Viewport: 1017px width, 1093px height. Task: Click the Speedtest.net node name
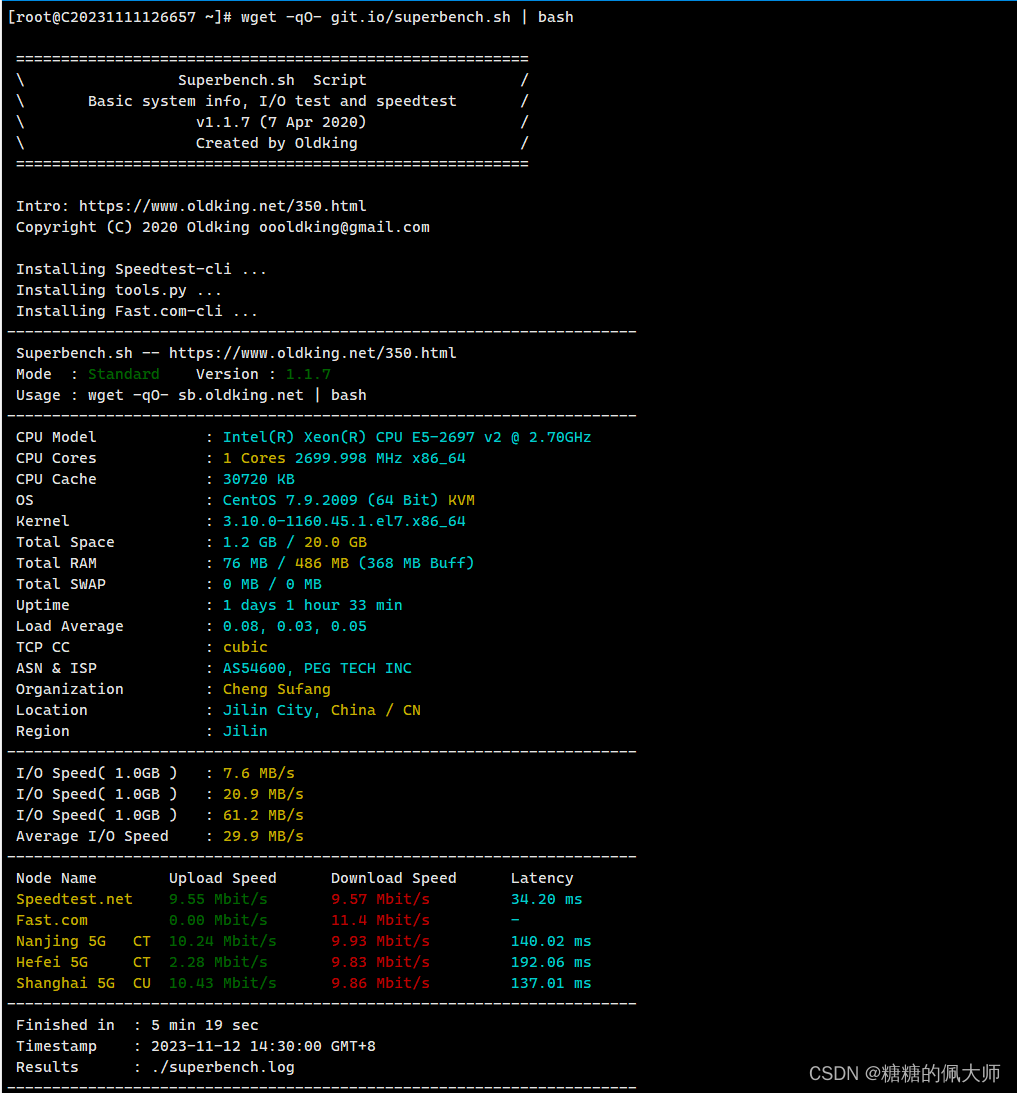point(74,899)
